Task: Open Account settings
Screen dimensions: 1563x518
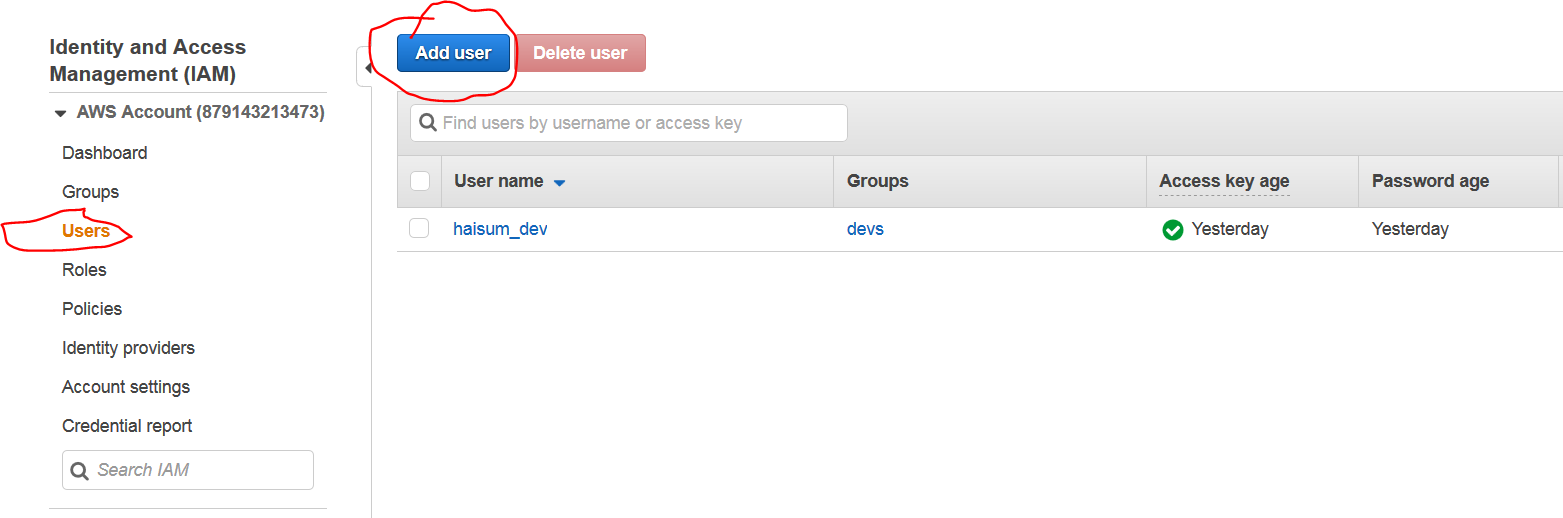Action: click(126, 387)
